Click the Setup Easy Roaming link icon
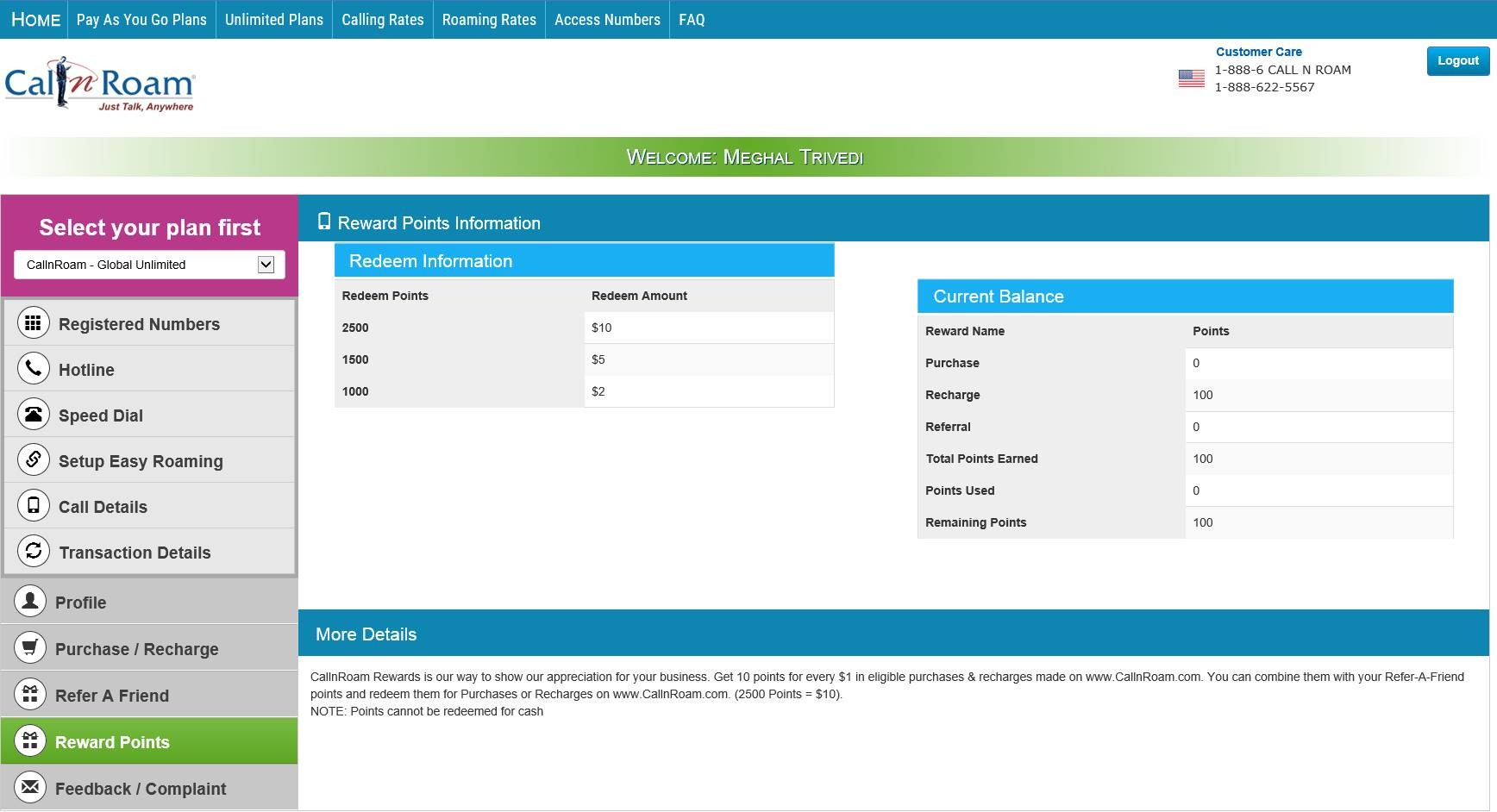The height and width of the screenshot is (812, 1497). pyautogui.click(x=33, y=460)
